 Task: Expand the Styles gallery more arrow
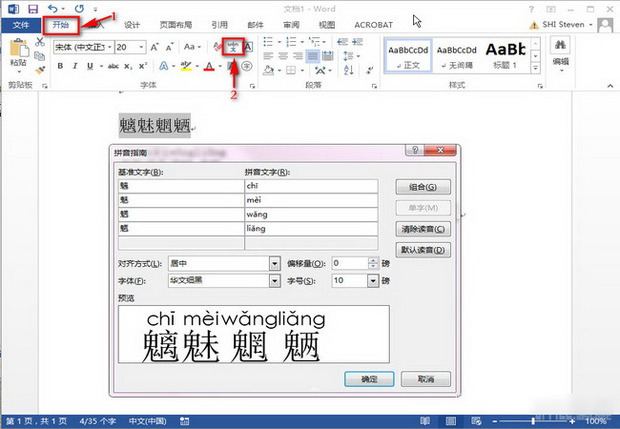(535, 68)
